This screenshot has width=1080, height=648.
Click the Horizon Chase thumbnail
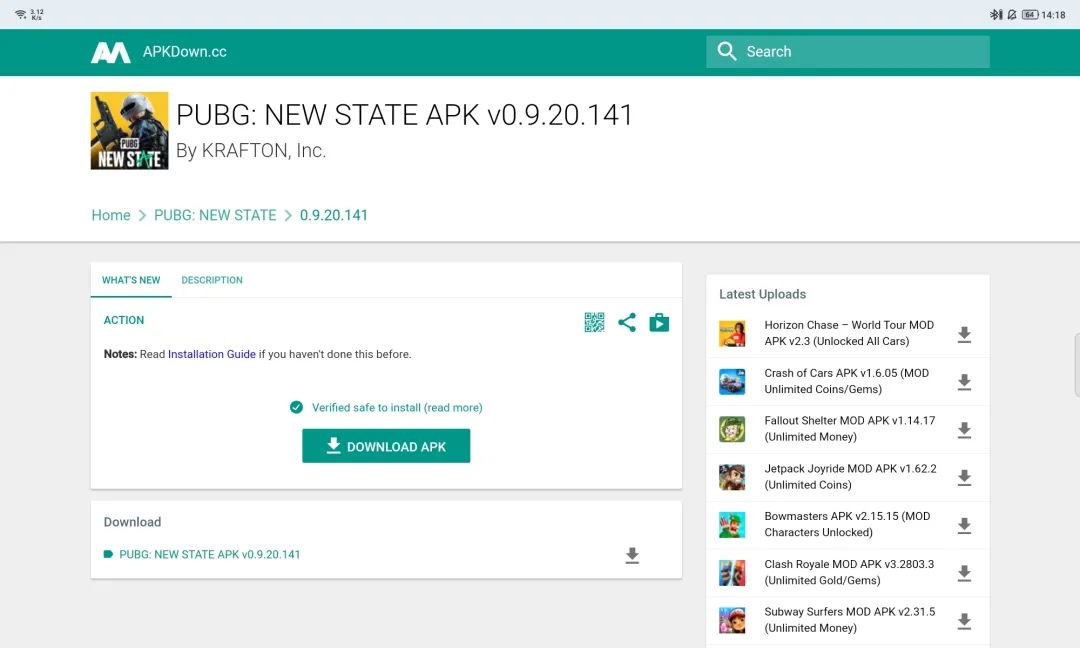point(732,334)
